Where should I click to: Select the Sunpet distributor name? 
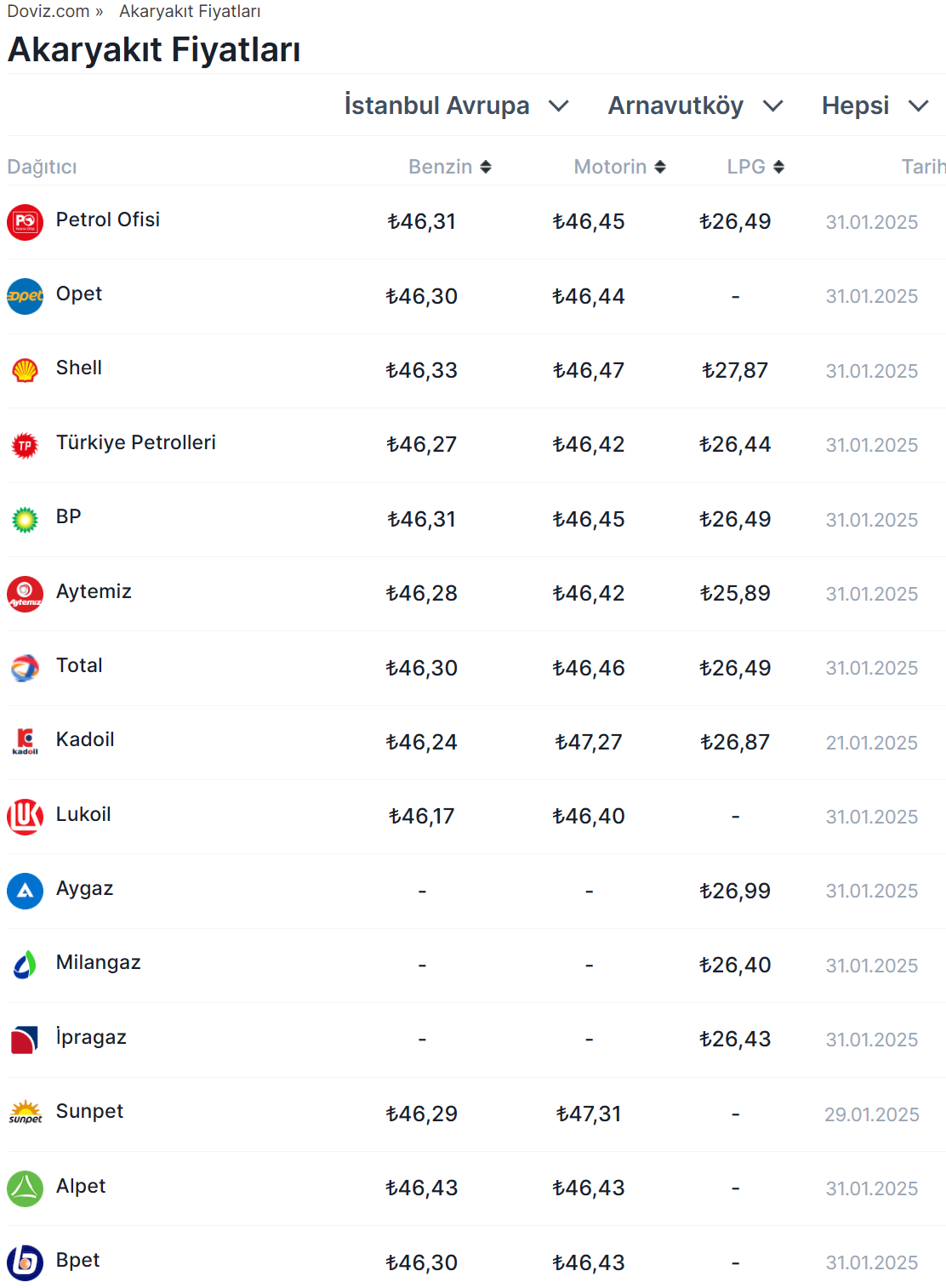pos(89,1111)
